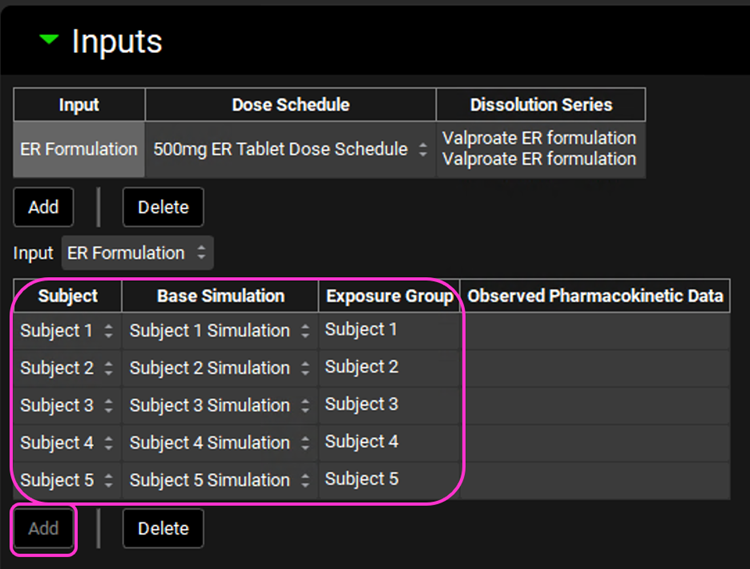Open the Input ER Formulation selector
Image resolution: width=750 pixels, height=569 pixels.
138,253
